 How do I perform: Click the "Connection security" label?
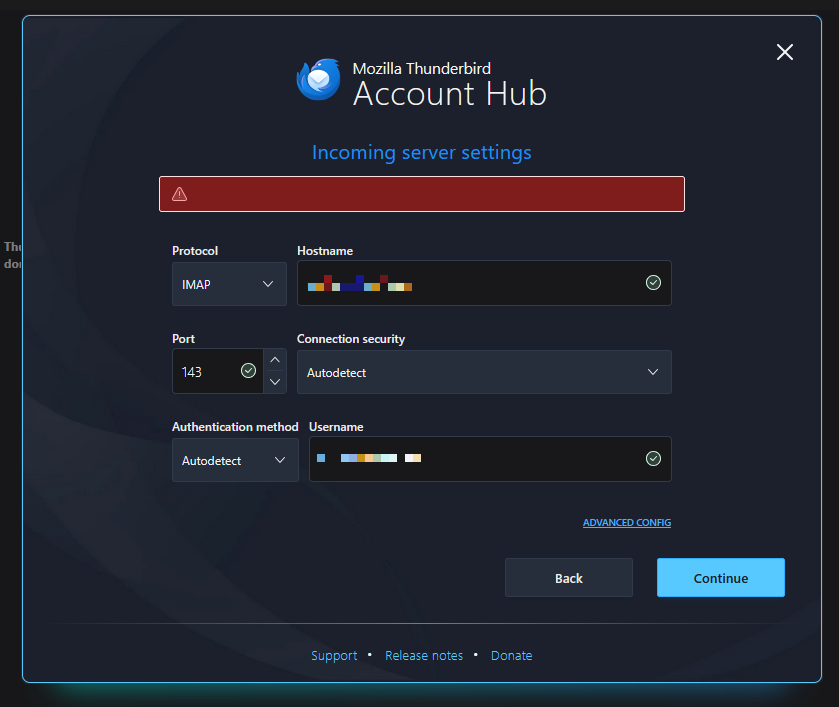pyautogui.click(x=351, y=339)
